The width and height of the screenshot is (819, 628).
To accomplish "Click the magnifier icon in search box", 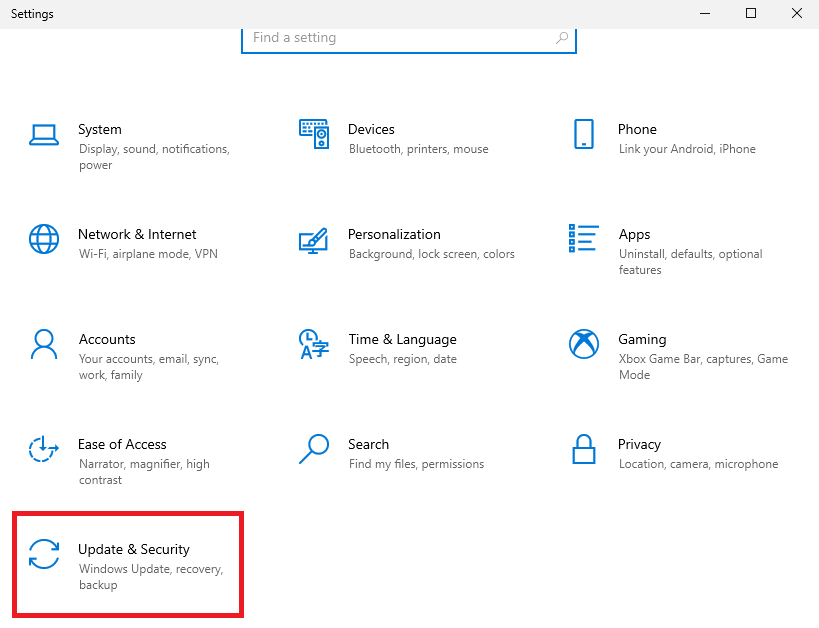I will (x=562, y=38).
